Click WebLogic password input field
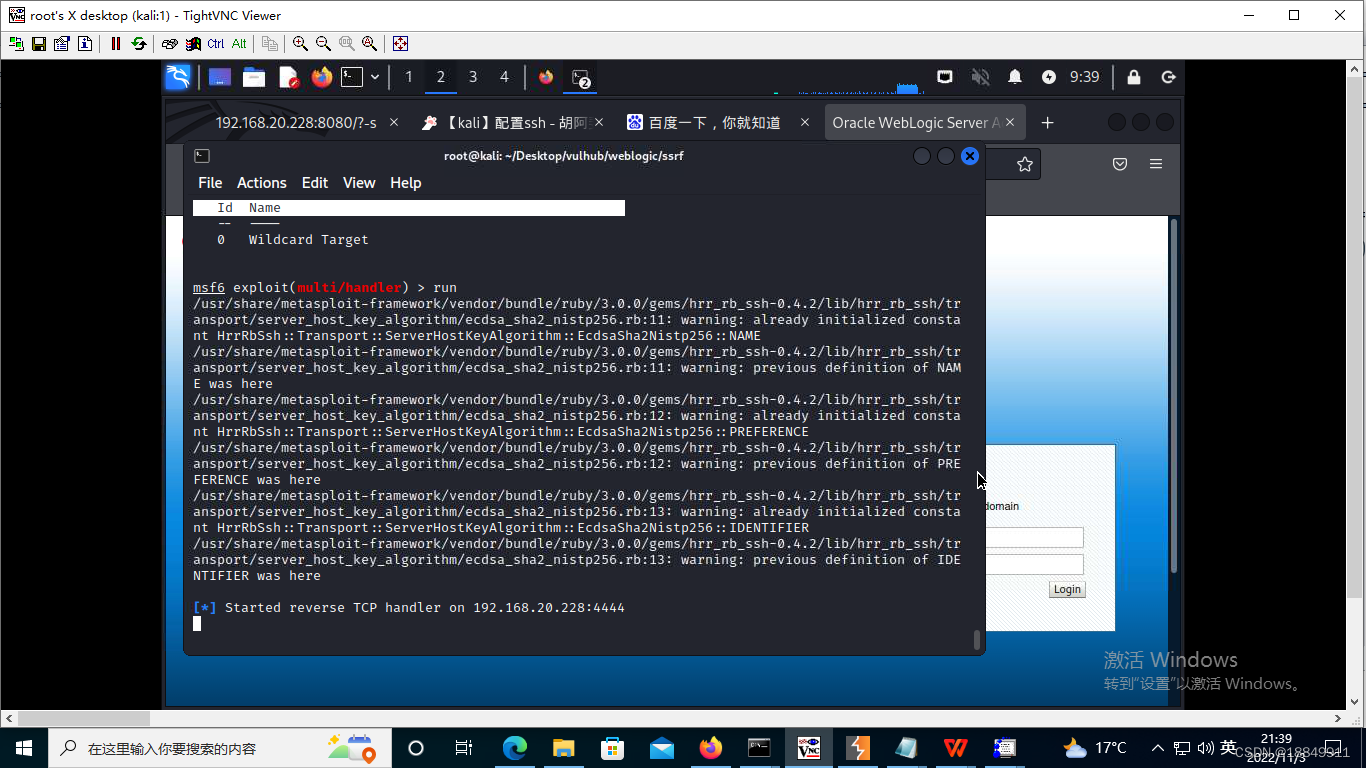This screenshot has width=1366, height=768. pyautogui.click(x=1034, y=564)
